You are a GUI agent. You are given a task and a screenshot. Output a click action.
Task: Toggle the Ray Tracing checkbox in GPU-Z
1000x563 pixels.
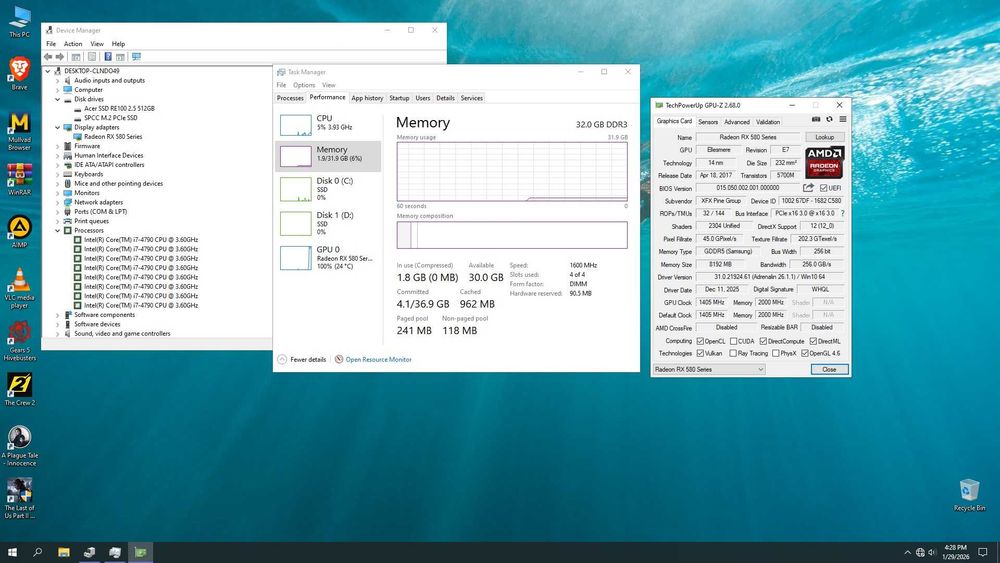click(733, 353)
